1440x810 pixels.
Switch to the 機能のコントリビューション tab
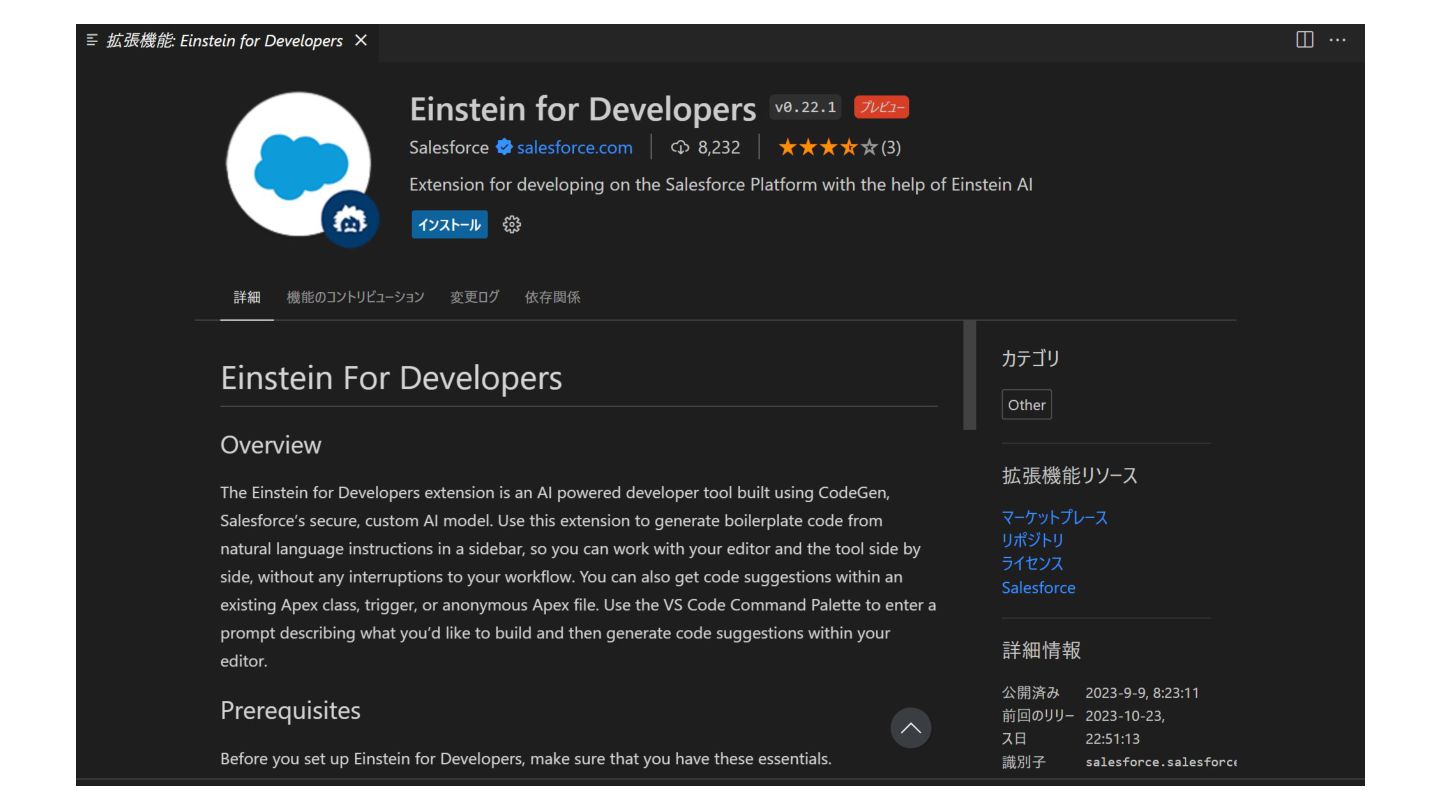[355, 297]
